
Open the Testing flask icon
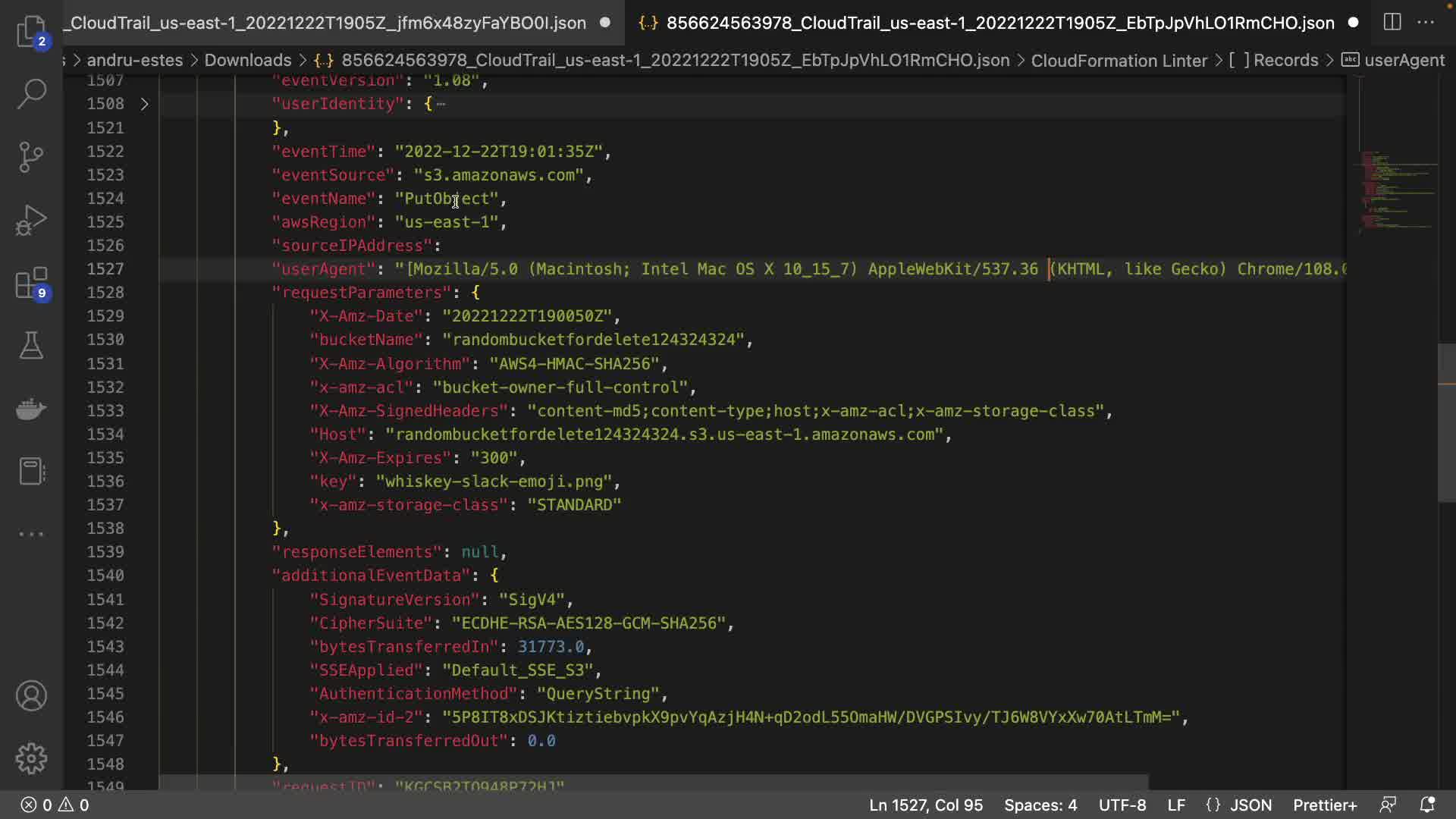(31, 346)
